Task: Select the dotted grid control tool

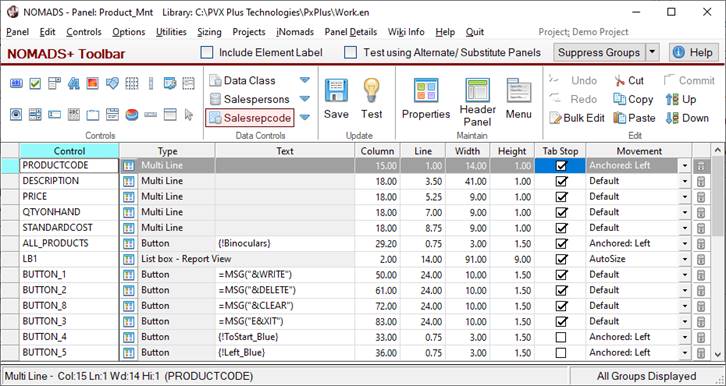Action: click(132, 83)
